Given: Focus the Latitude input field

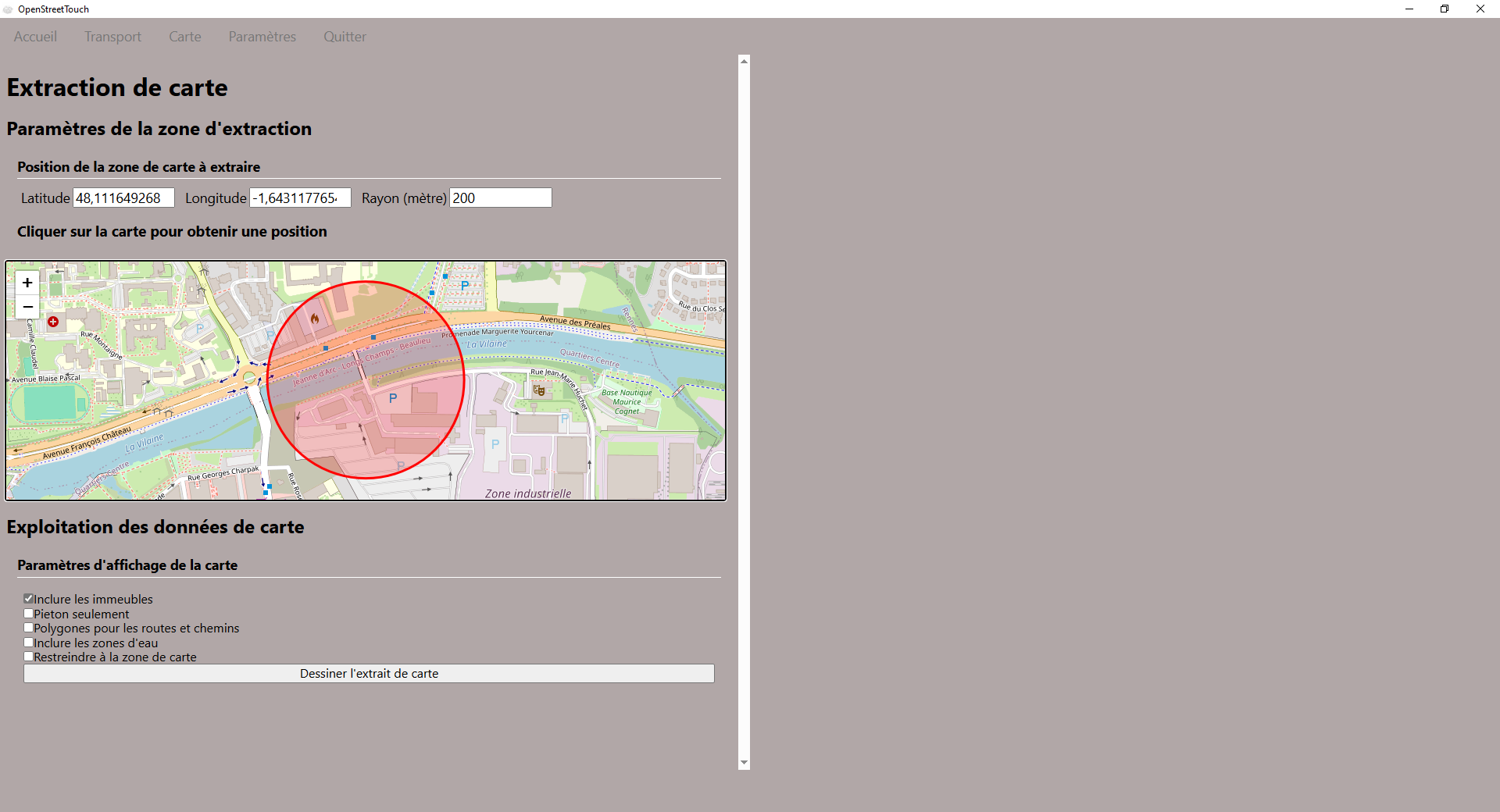Looking at the screenshot, I should pos(123,198).
